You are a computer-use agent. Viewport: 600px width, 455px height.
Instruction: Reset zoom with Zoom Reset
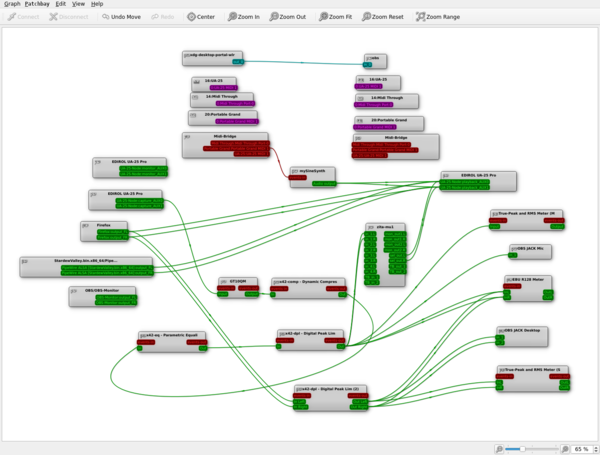[x=384, y=17]
